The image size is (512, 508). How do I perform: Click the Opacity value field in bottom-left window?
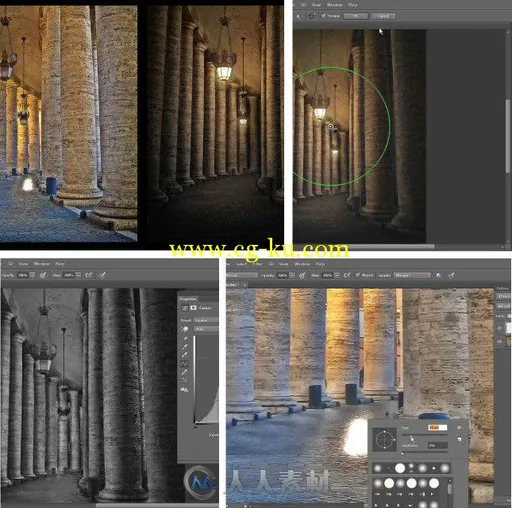[23, 275]
